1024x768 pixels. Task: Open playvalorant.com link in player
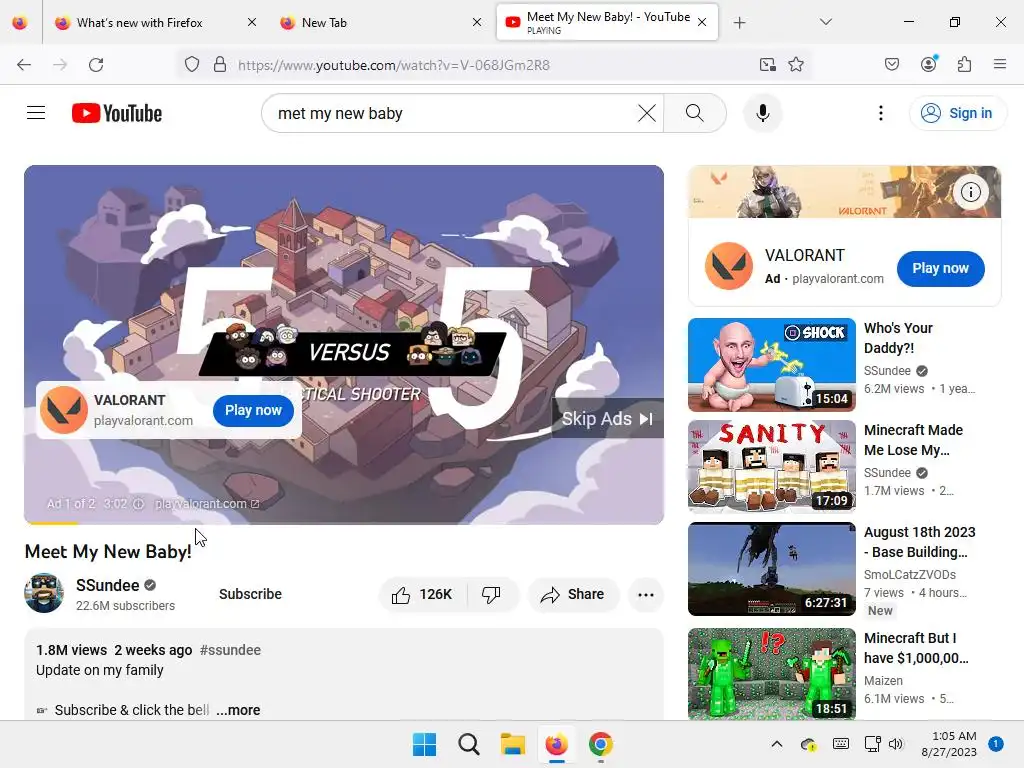coord(207,504)
